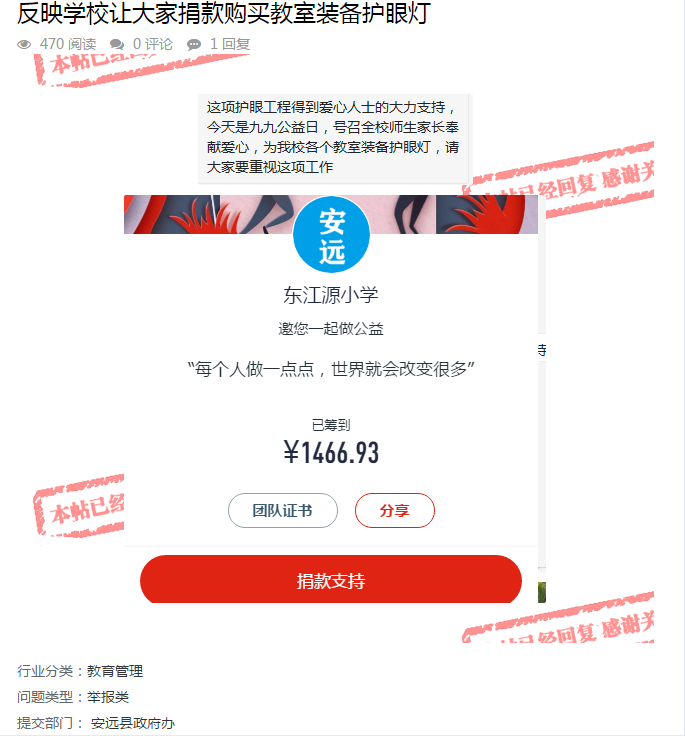
Task: Click the speech bubble reply icon beside 1 回复
Action: pyautogui.click(x=194, y=45)
